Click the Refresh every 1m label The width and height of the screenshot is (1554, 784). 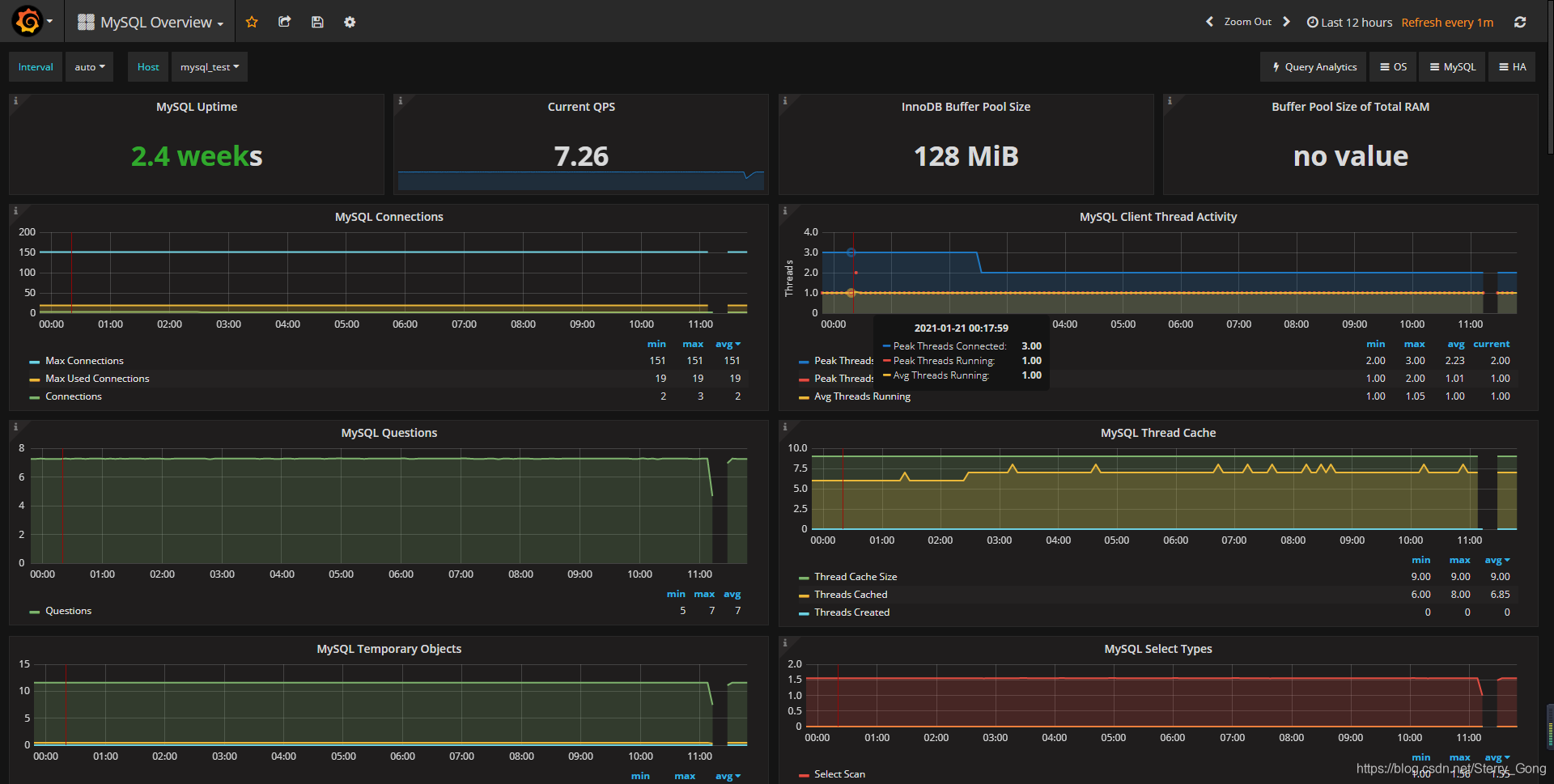(x=1447, y=23)
